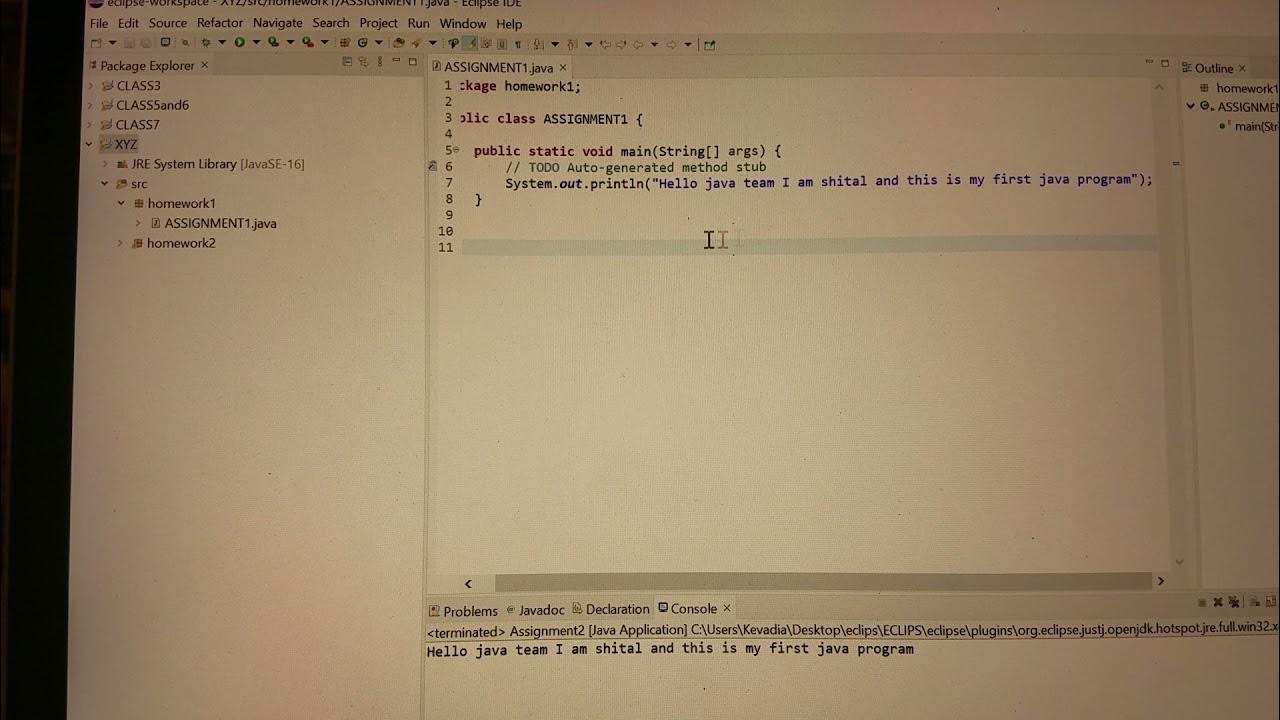Expand JRE System Library node

[x=105, y=164]
